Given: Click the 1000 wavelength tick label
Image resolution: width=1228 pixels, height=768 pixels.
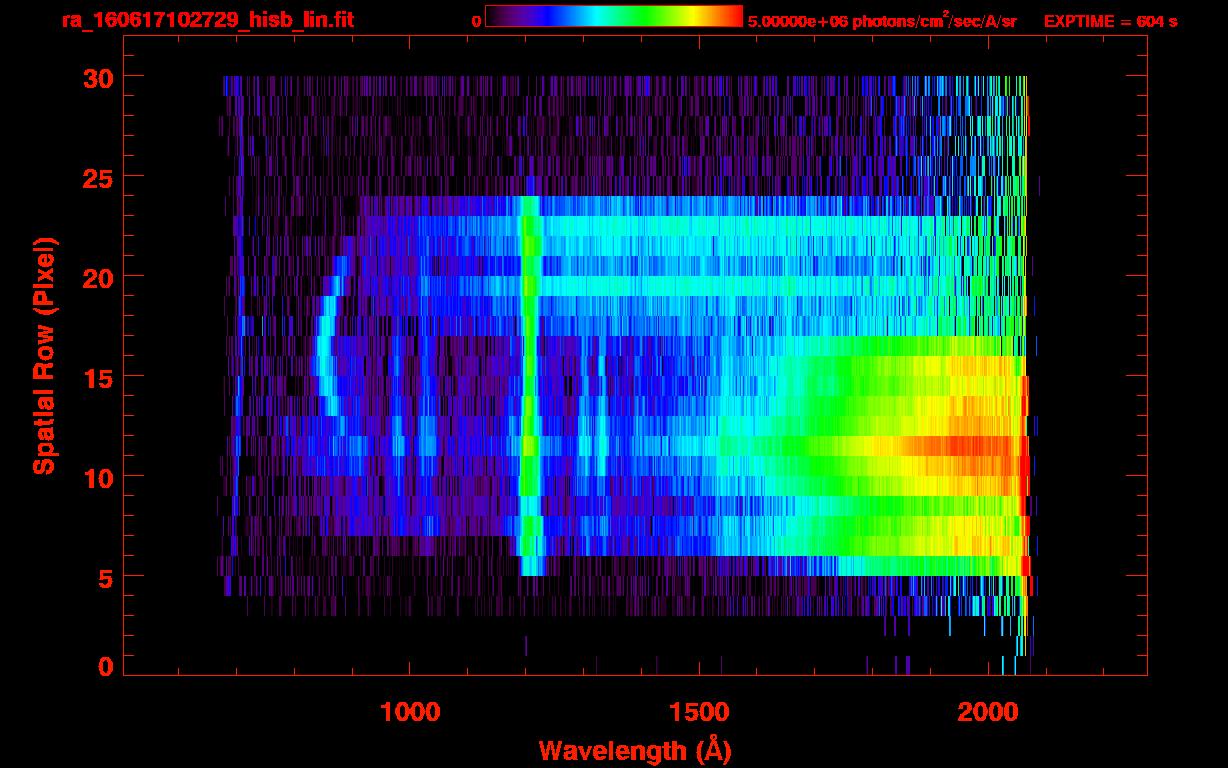Looking at the screenshot, I should [409, 712].
